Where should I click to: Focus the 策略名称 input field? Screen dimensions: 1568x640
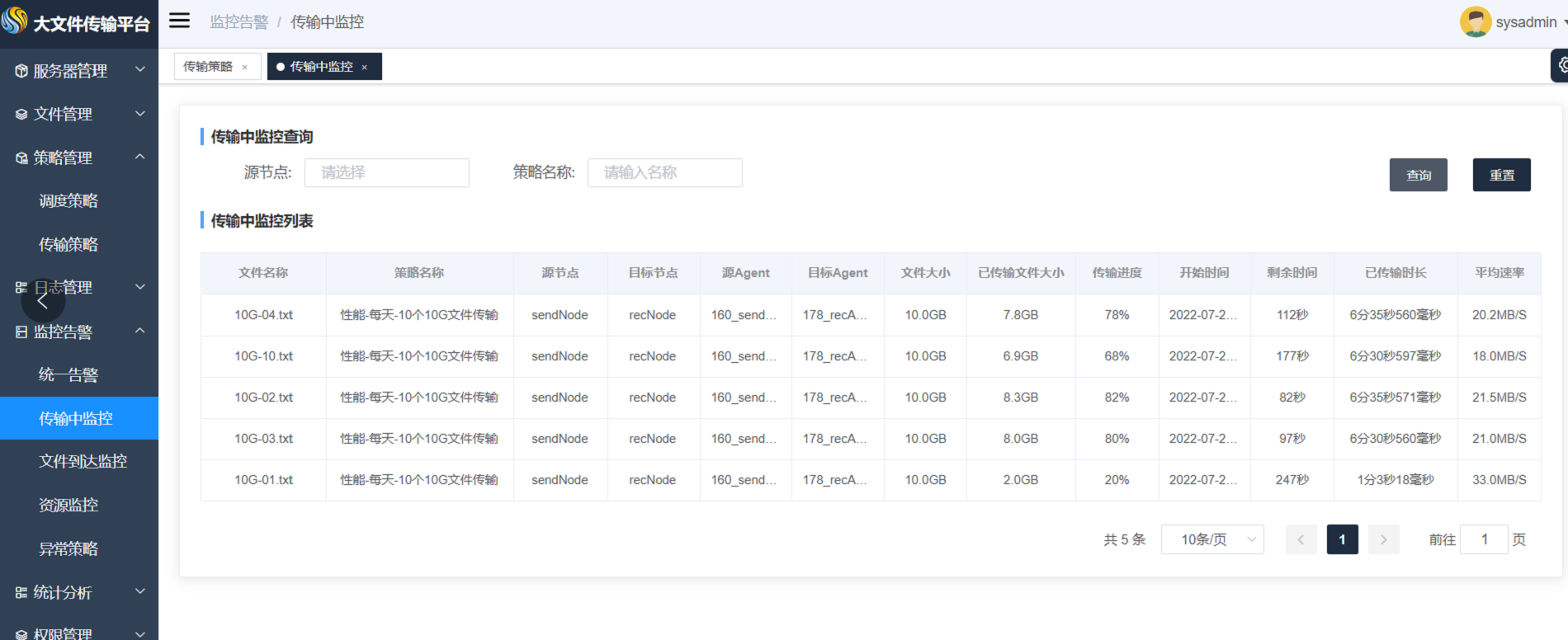tap(665, 172)
